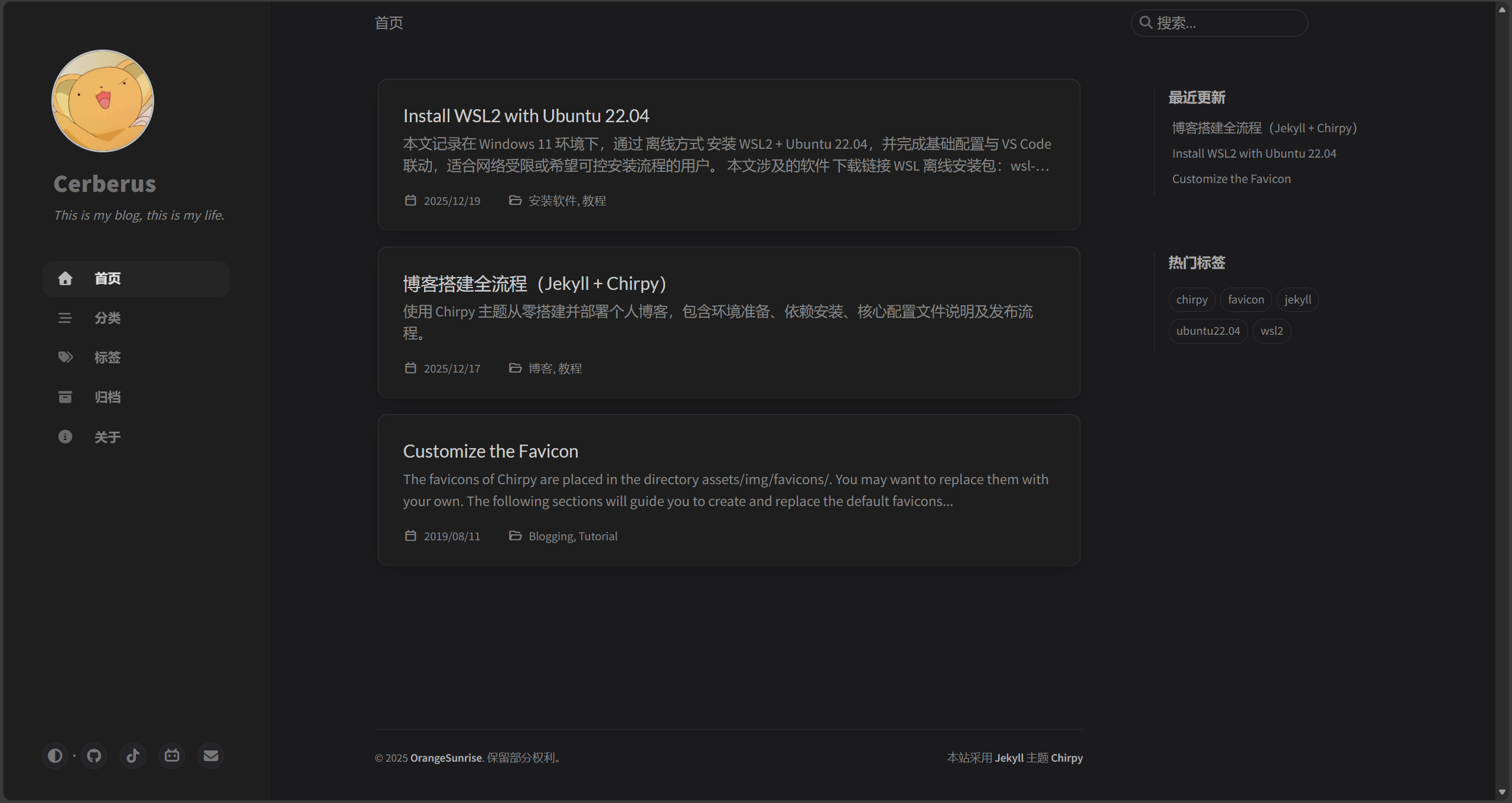Open the email envelope icon
The image size is (1512, 803).
click(x=211, y=756)
